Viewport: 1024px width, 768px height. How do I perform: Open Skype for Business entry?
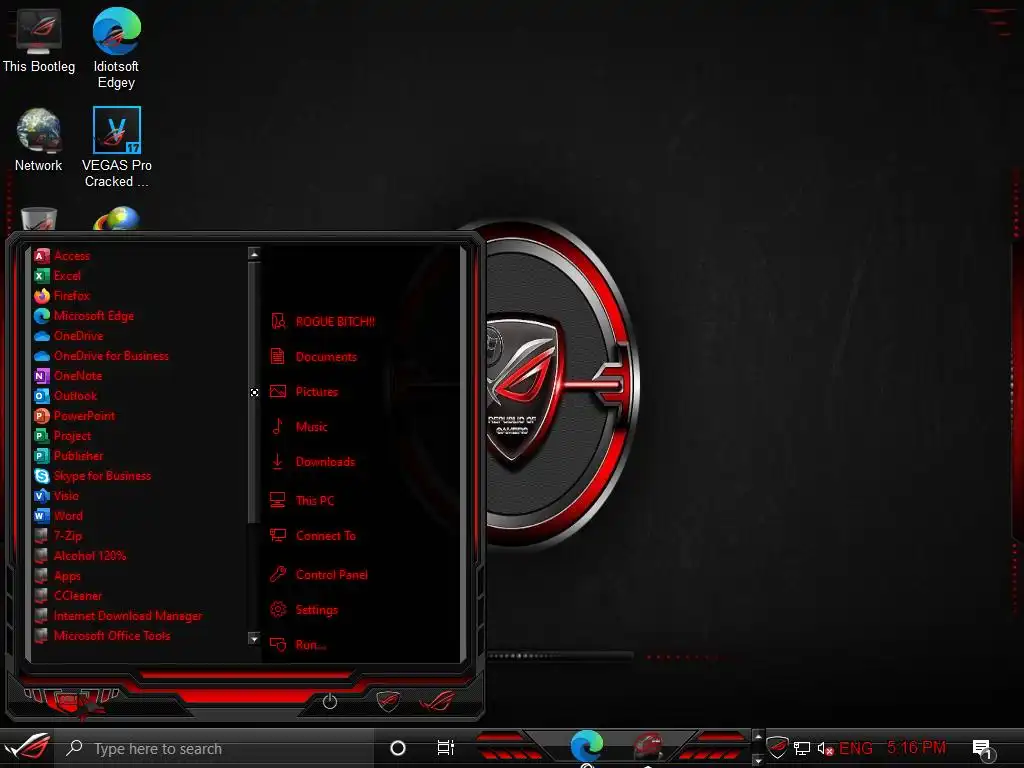coord(93,476)
